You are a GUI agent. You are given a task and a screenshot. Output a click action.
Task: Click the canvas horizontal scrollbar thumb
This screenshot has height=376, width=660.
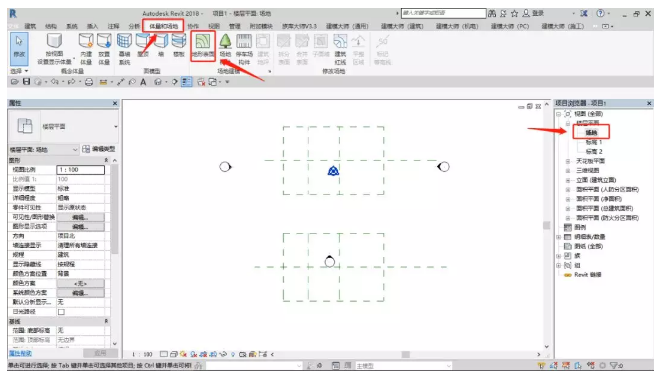coord(406,355)
